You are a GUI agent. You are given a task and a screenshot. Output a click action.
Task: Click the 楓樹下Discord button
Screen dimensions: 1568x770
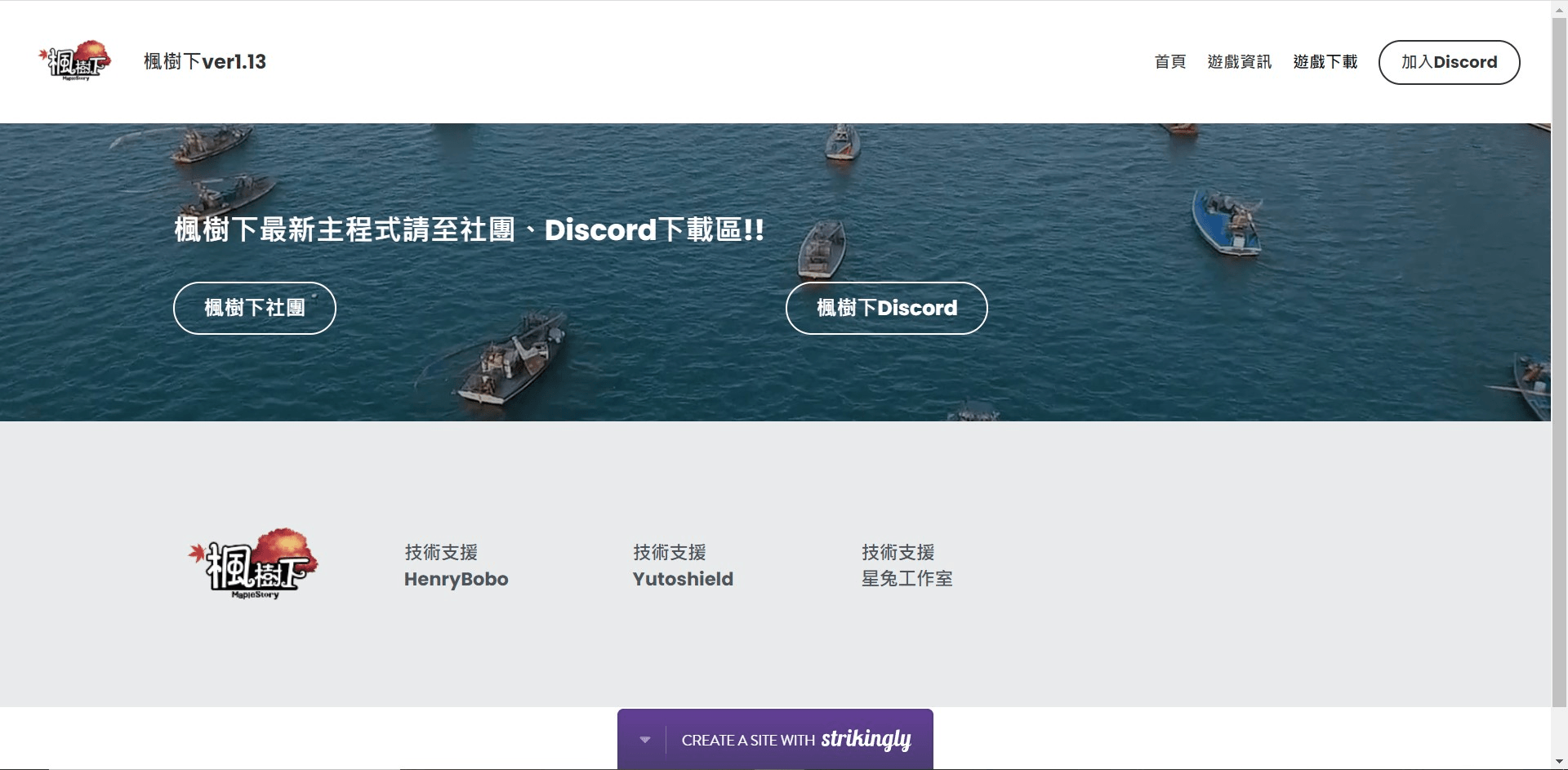[886, 308]
